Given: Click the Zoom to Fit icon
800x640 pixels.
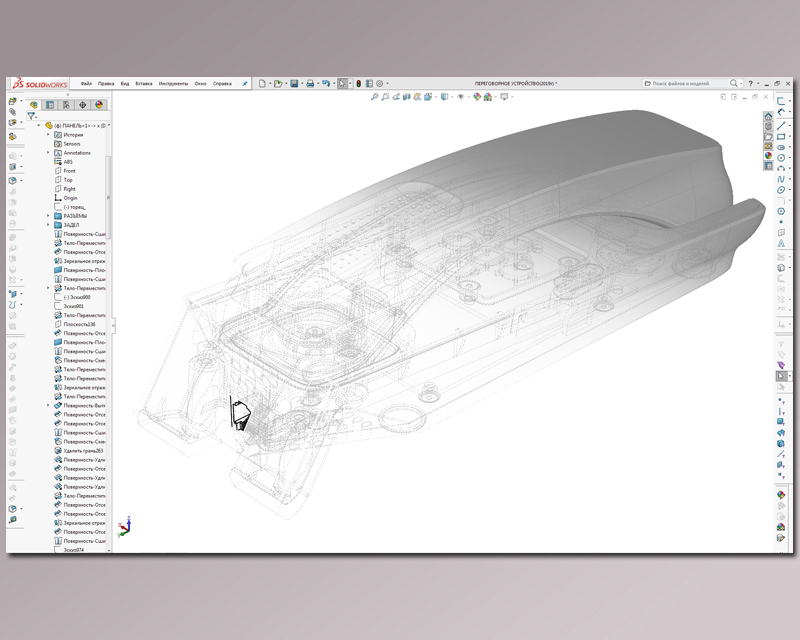Looking at the screenshot, I should click(374, 97).
